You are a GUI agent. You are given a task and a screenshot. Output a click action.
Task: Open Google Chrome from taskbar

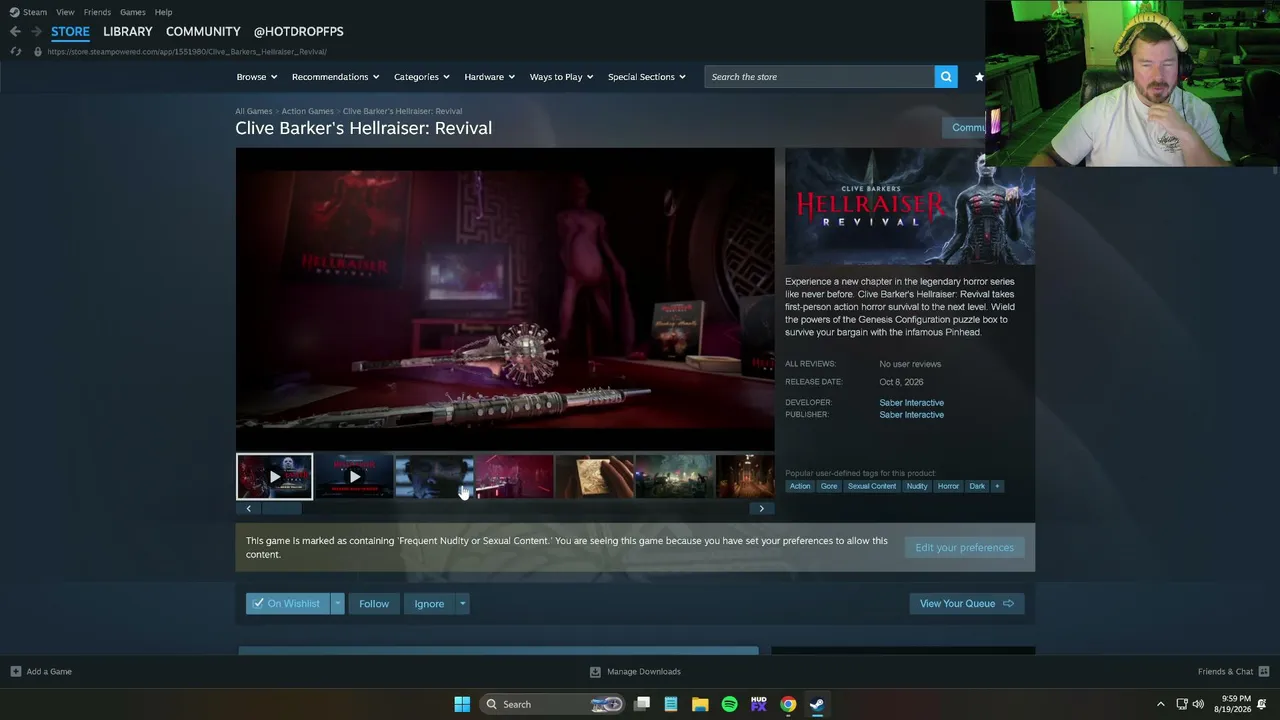click(x=788, y=704)
